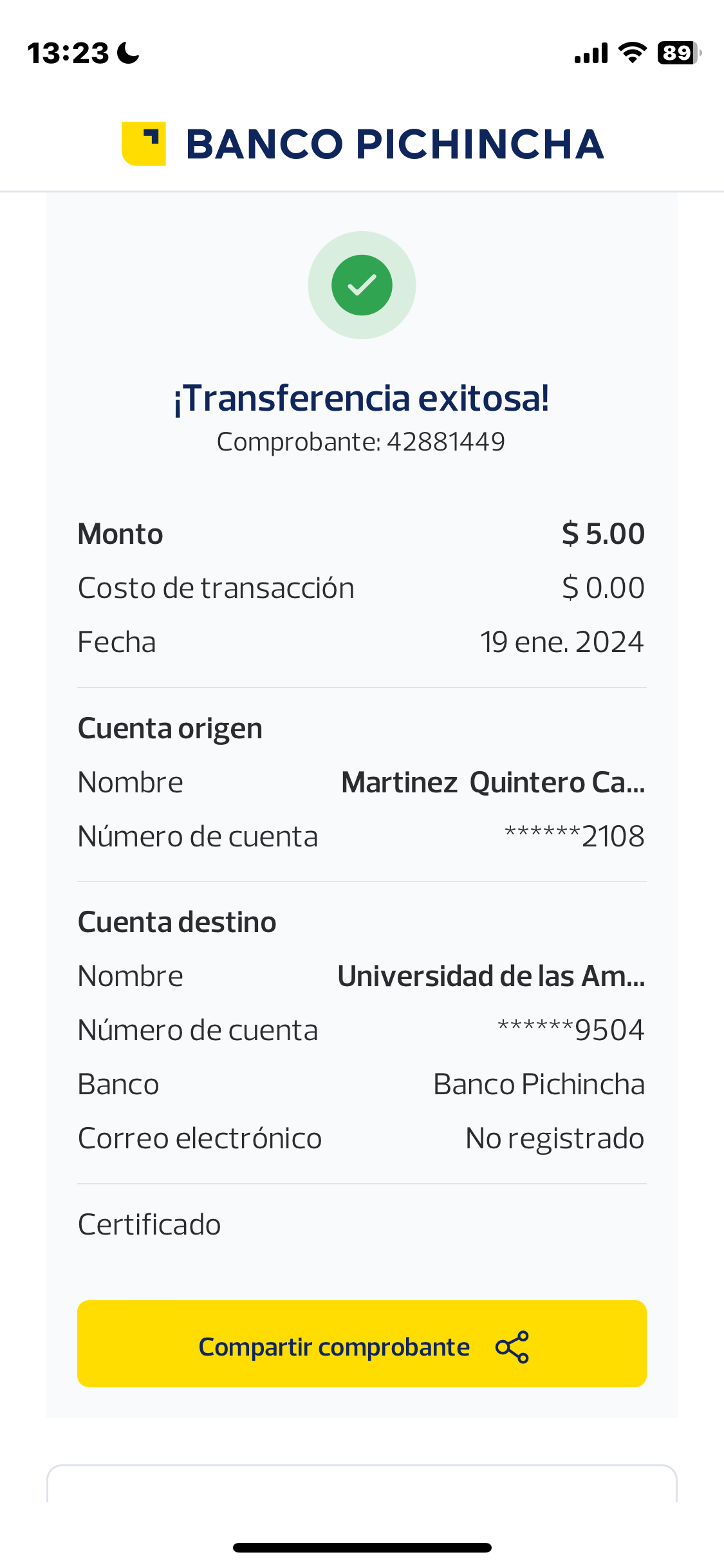The height and width of the screenshot is (1568, 724).
Task: Tap the share icon on the yellow button
Action: coord(512,1347)
